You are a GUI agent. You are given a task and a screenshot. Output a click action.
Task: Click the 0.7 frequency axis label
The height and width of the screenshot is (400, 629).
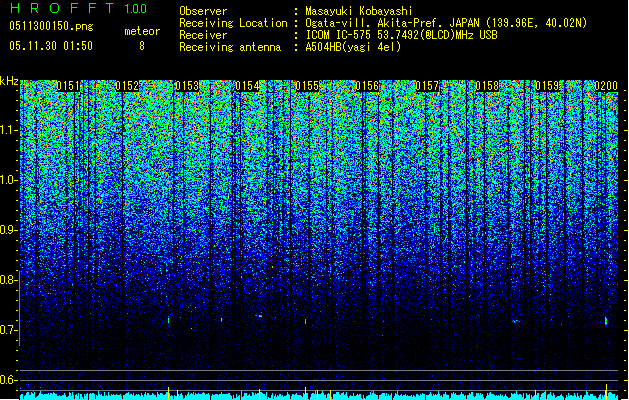[8, 330]
